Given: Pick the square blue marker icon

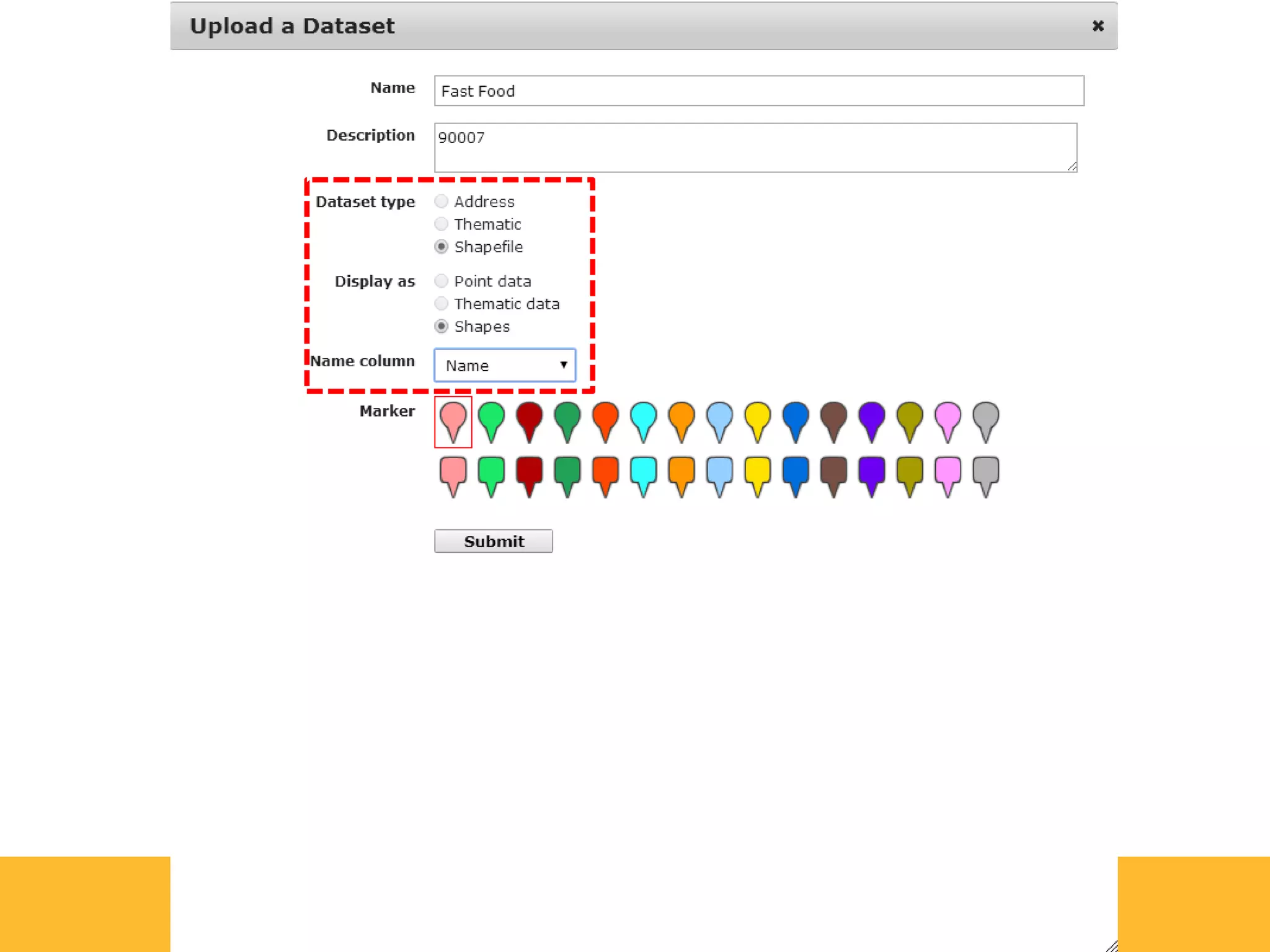Looking at the screenshot, I should coord(795,474).
